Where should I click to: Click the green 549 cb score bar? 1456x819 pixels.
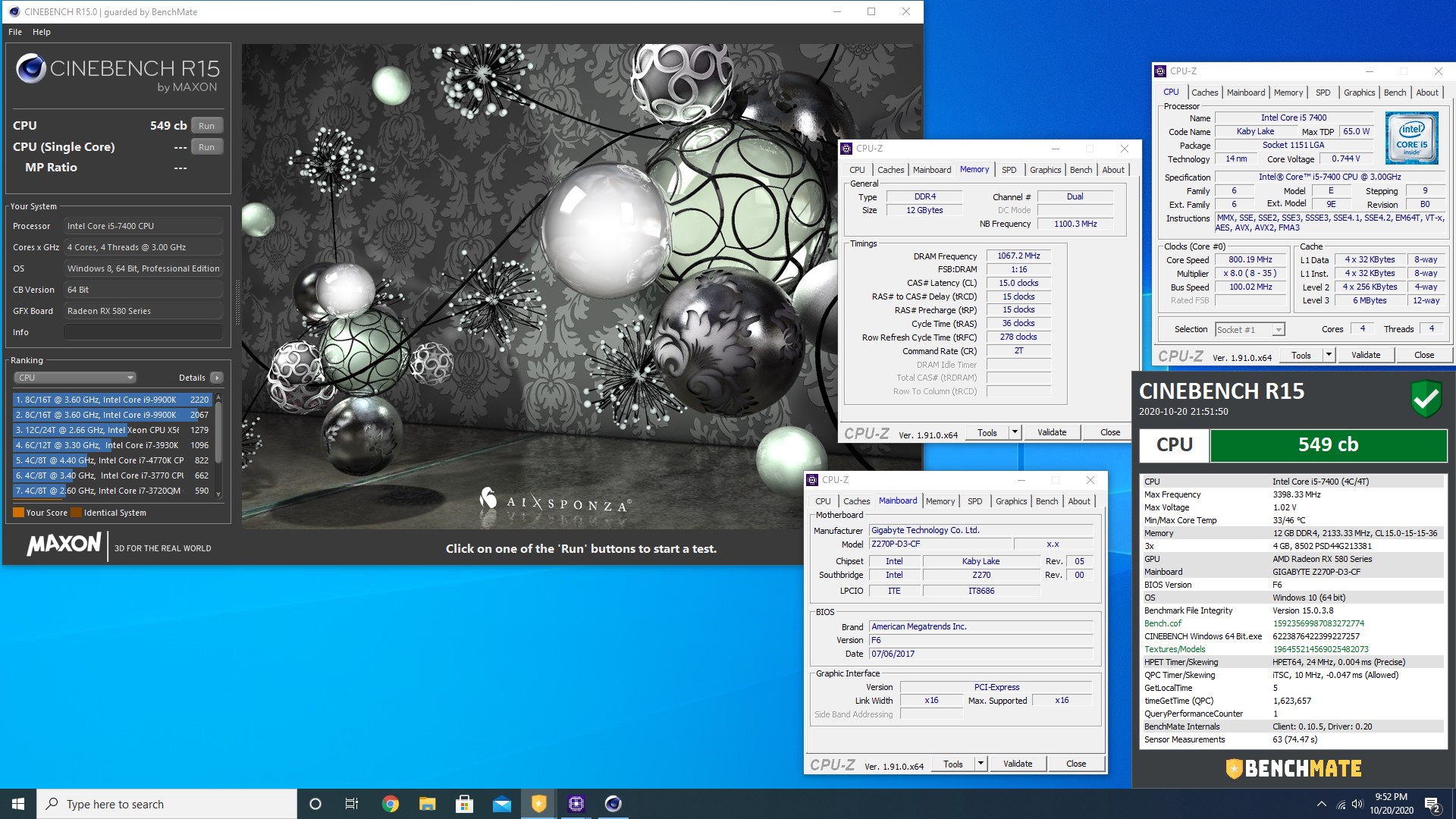tap(1329, 445)
